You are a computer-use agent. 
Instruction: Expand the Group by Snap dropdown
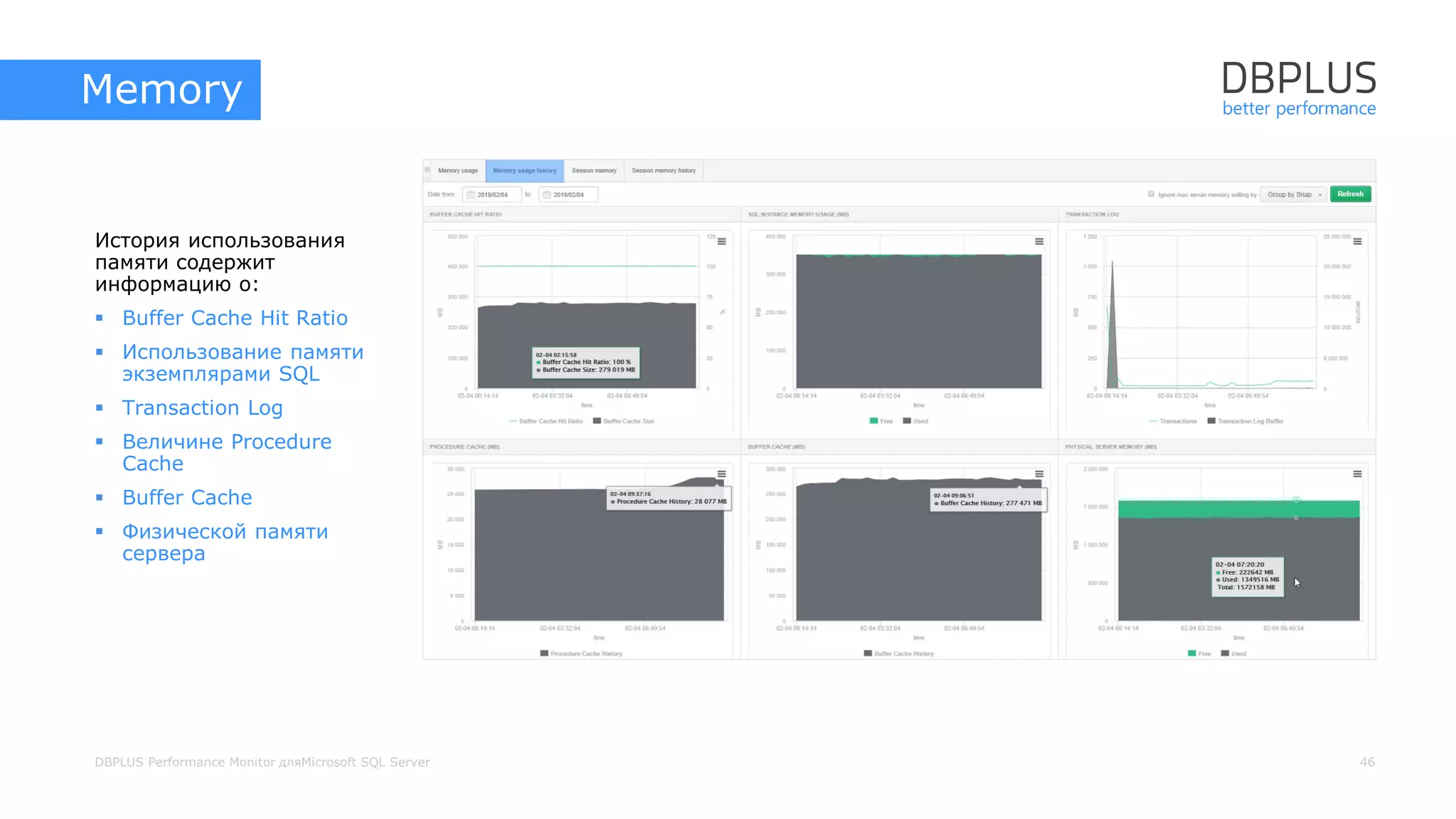[x=1293, y=194]
